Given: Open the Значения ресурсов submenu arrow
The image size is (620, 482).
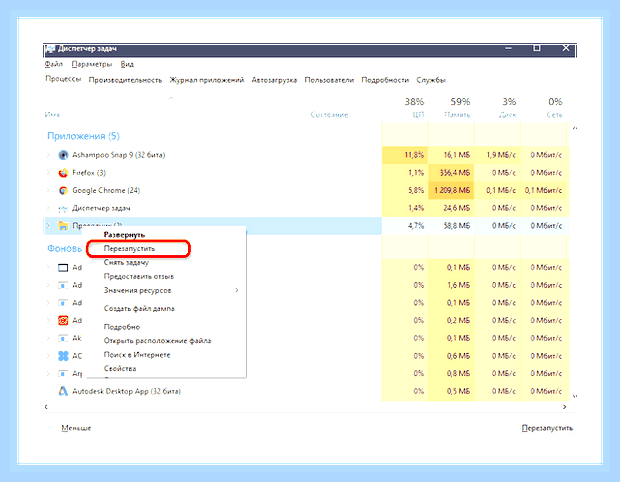Looking at the screenshot, I should point(237,290).
